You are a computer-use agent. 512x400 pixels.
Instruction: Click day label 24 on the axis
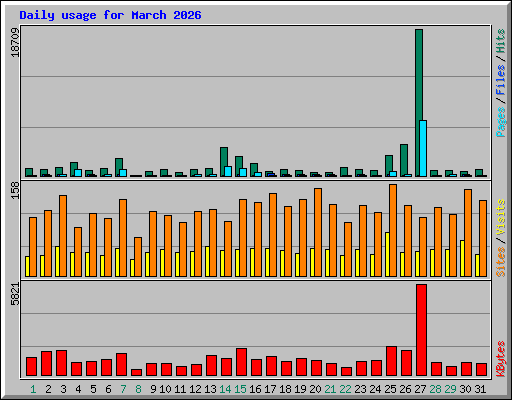(x=375, y=389)
